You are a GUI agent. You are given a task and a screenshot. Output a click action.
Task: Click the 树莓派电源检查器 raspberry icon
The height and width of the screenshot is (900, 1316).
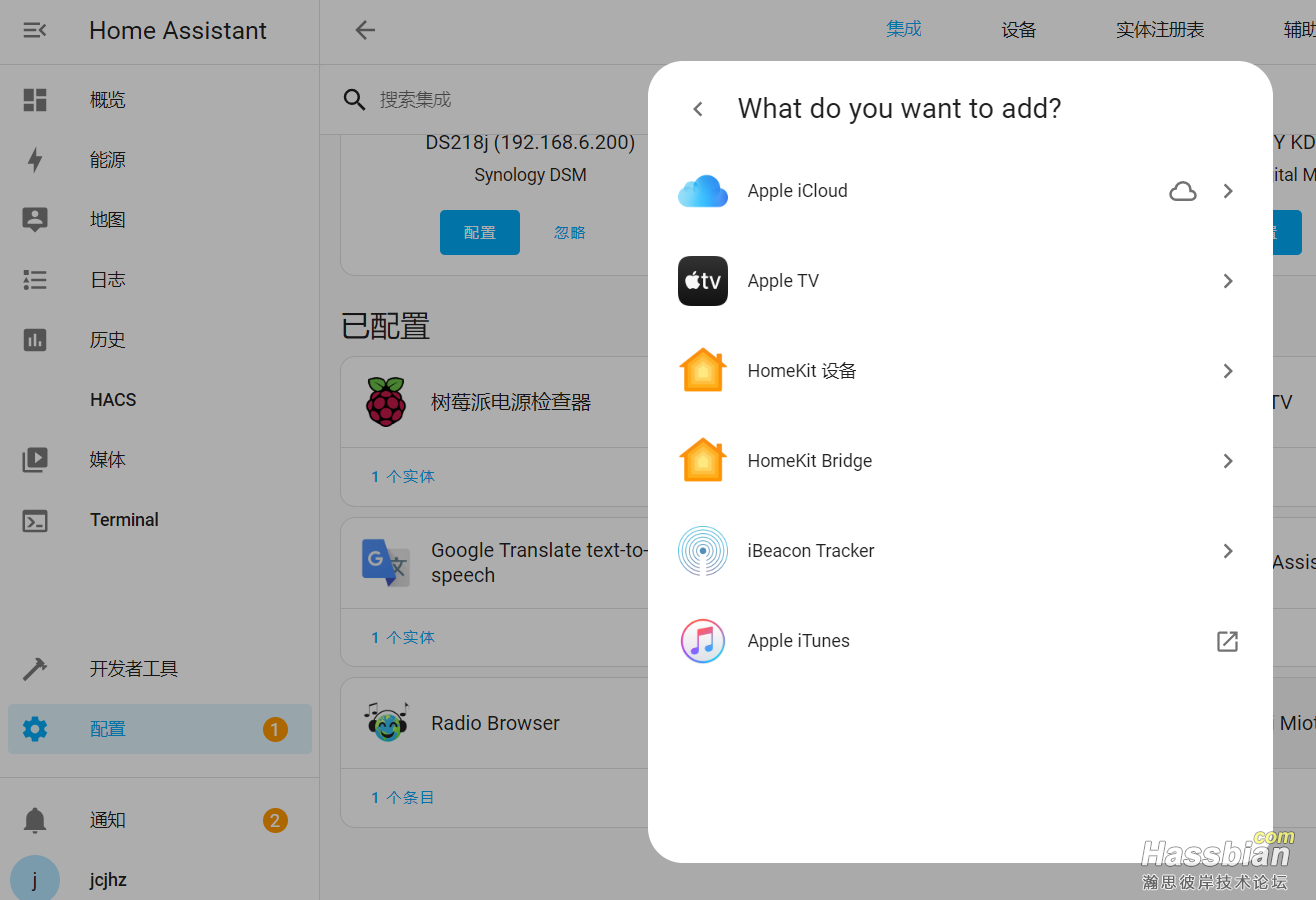(x=386, y=402)
